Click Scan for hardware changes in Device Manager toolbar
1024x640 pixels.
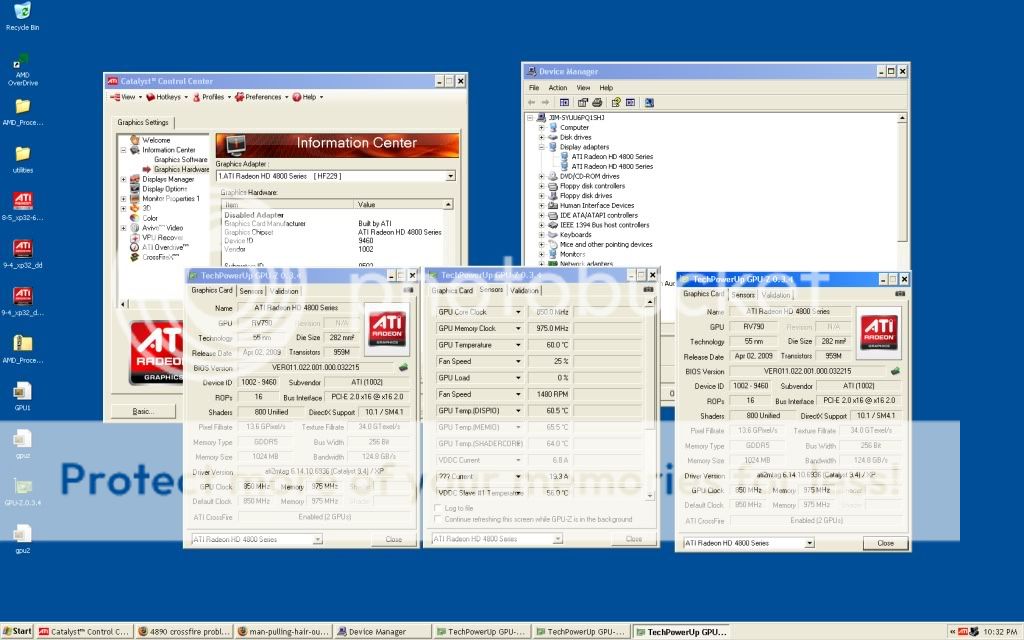click(x=649, y=102)
